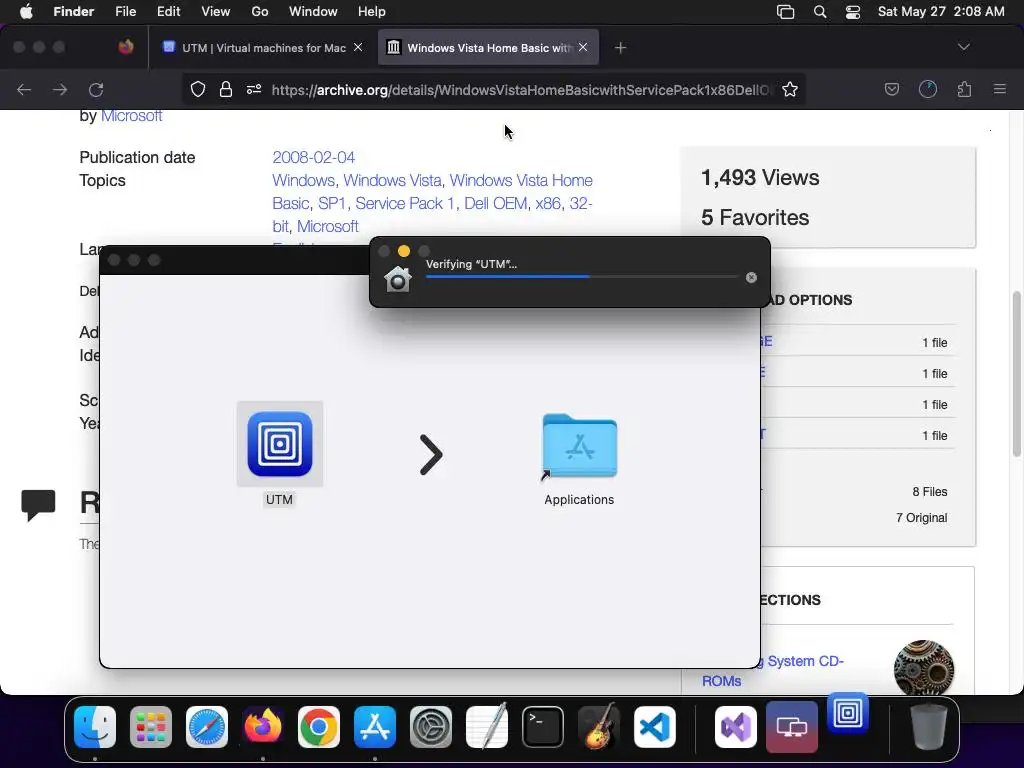Image resolution: width=1024 pixels, height=768 pixels.
Task: Open the Dell OEM topic link
Action: tap(496, 203)
